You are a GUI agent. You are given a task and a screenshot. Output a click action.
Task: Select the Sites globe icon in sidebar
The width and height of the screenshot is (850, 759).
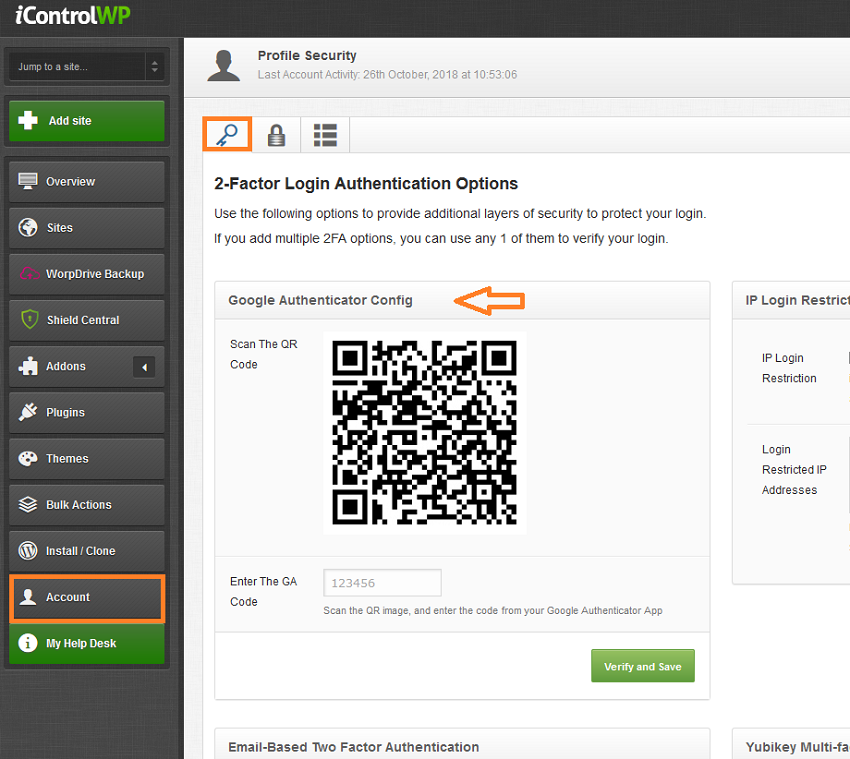coord(29,228)
